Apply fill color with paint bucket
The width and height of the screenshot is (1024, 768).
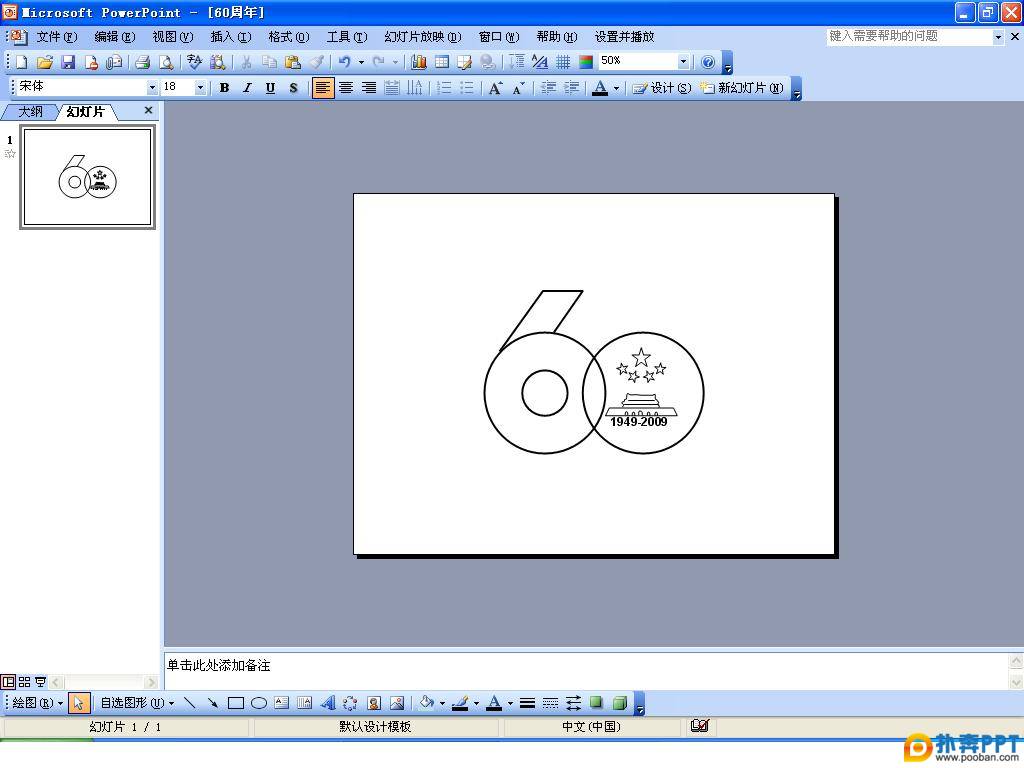pos(427,703)
